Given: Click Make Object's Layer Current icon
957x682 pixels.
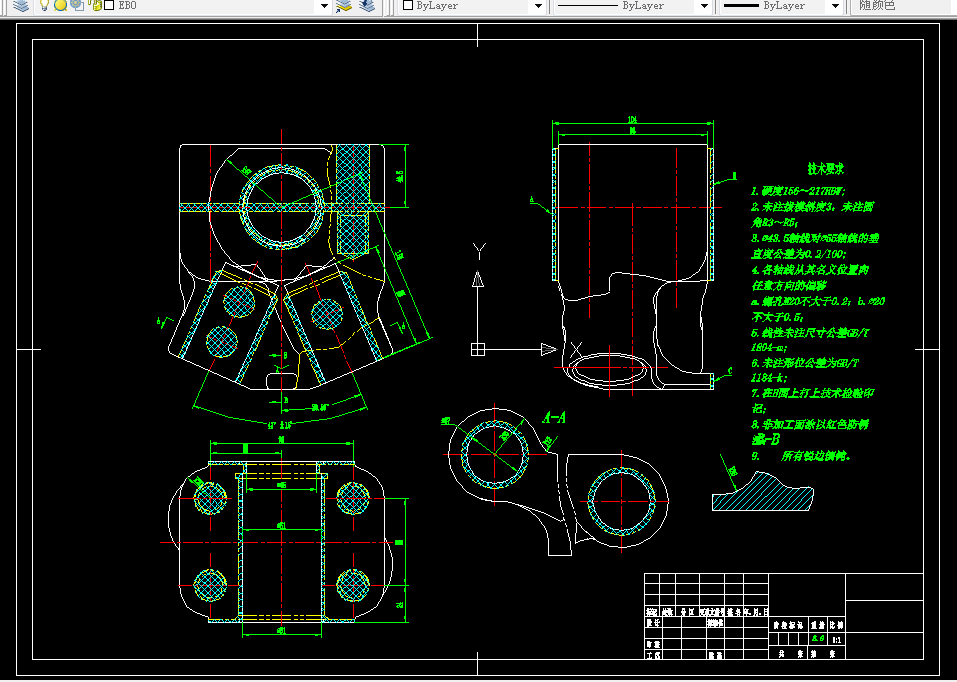Looking at the screenshot, I should (344, 5).
